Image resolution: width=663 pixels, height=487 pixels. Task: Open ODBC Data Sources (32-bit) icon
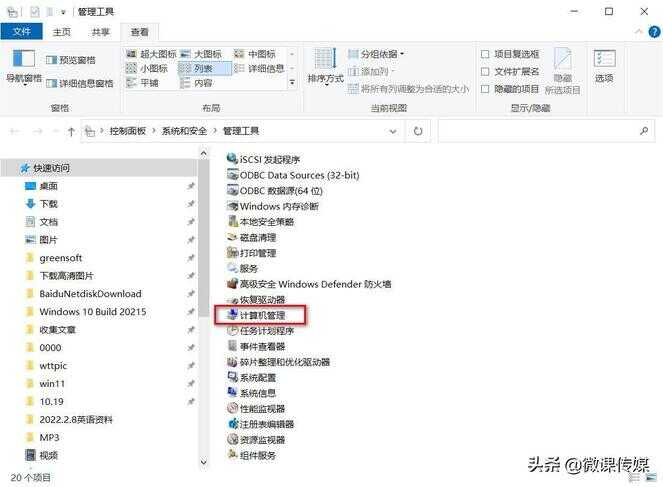pos(232,175)
